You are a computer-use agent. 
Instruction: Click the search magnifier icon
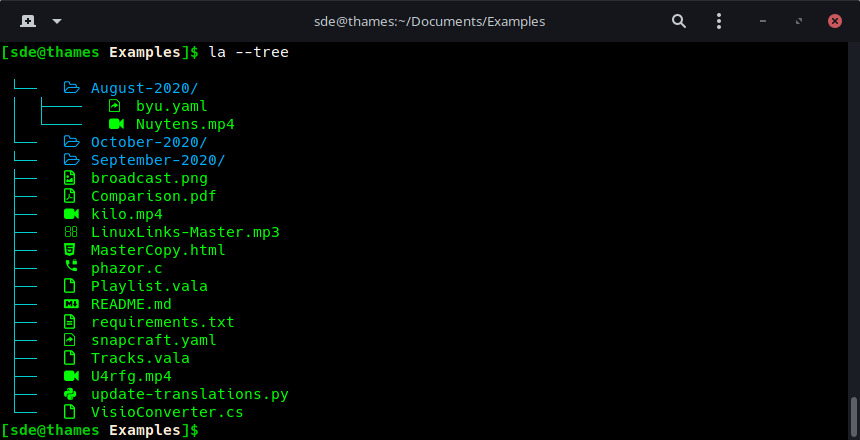(679, 20)
